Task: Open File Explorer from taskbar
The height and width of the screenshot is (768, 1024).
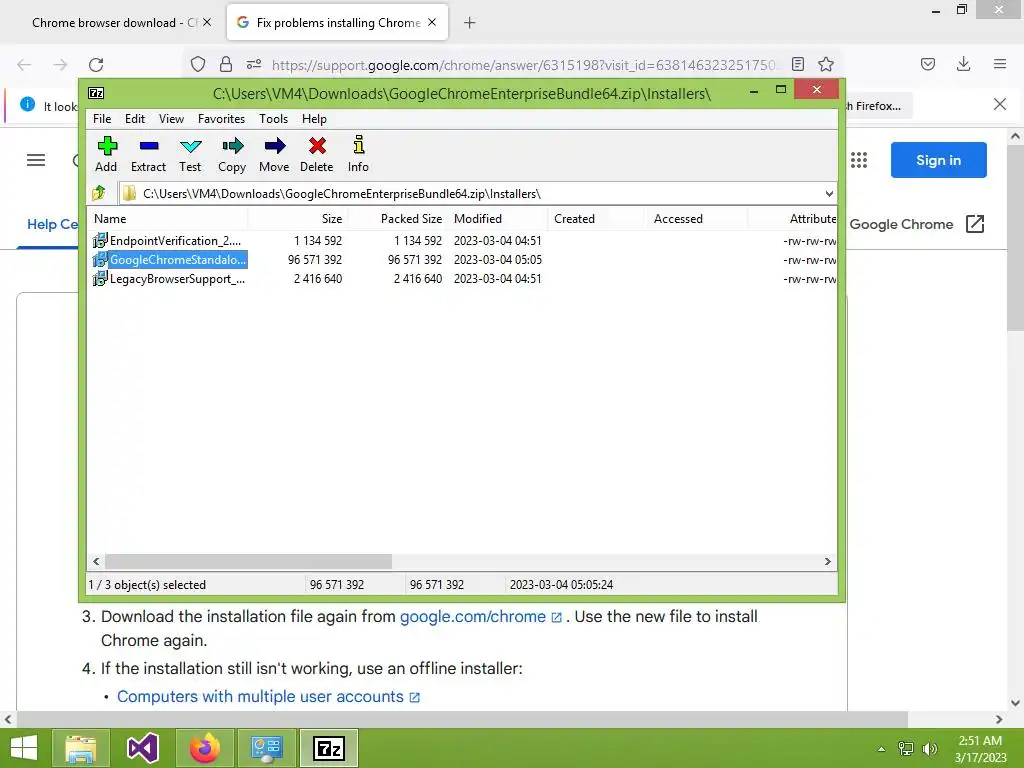Action: (80, 748)
